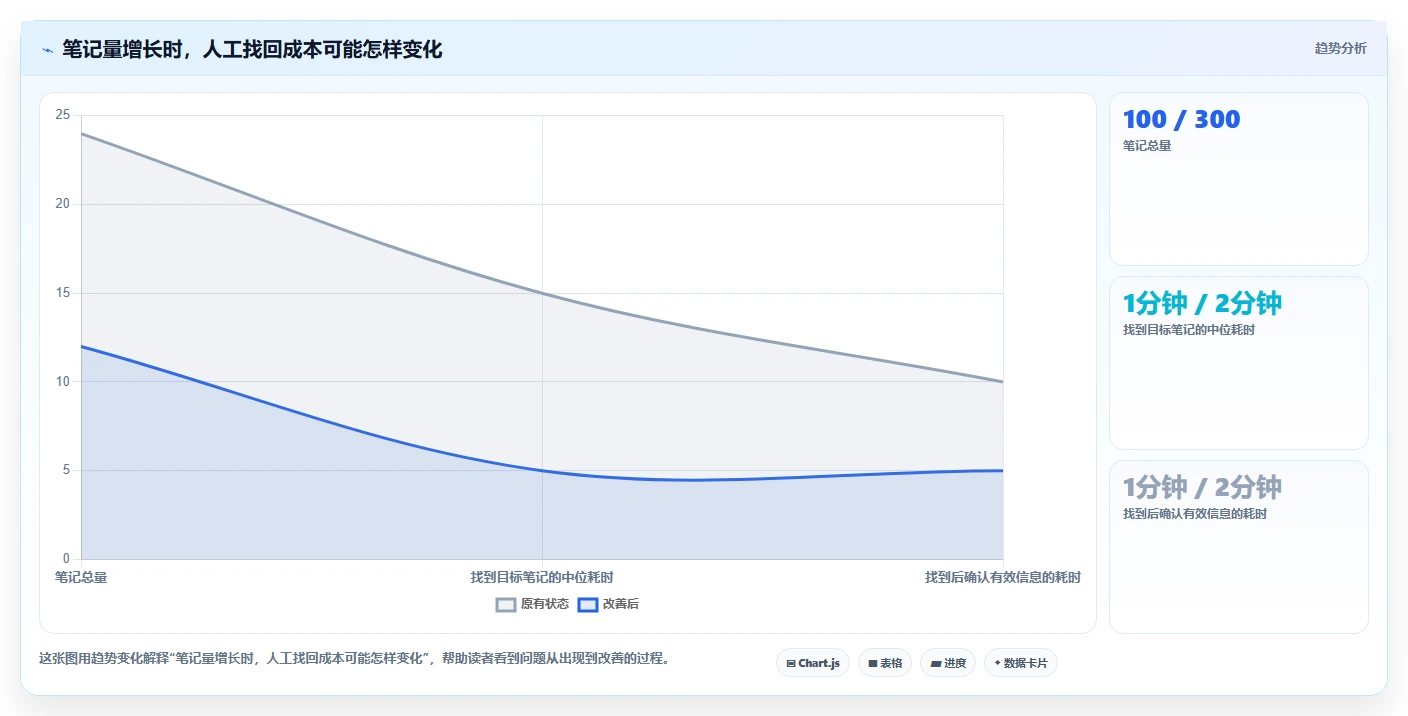This screenshot has width=1408, height=716.
Task: Click the Chart.js tag chip
Action: pos(813,663)
